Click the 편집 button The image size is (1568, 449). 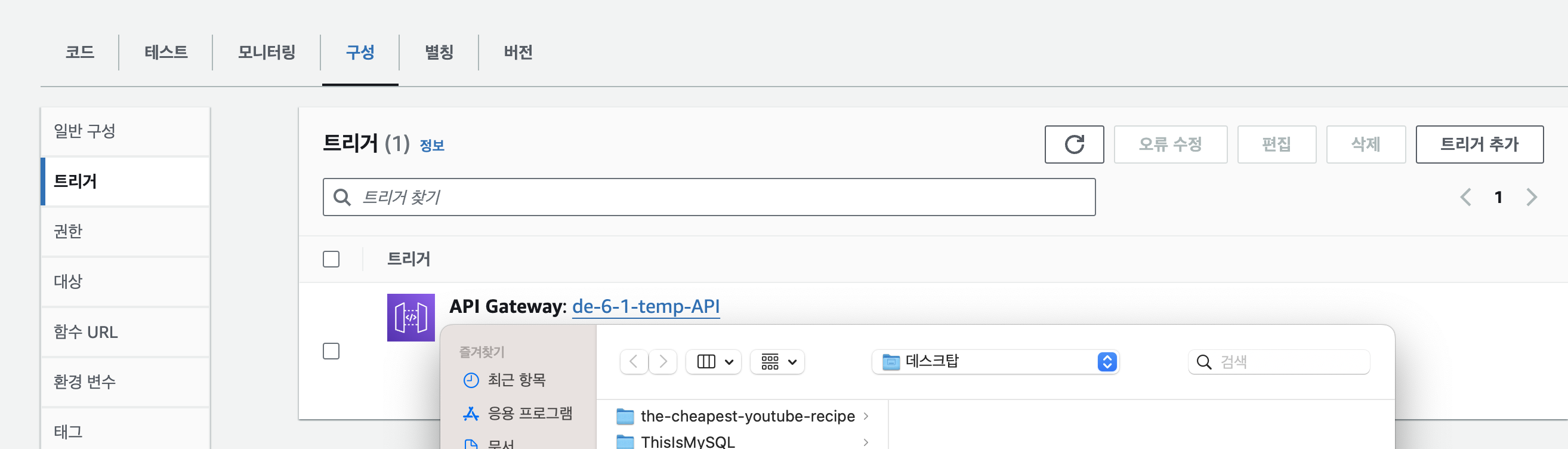pos(1276,144)
